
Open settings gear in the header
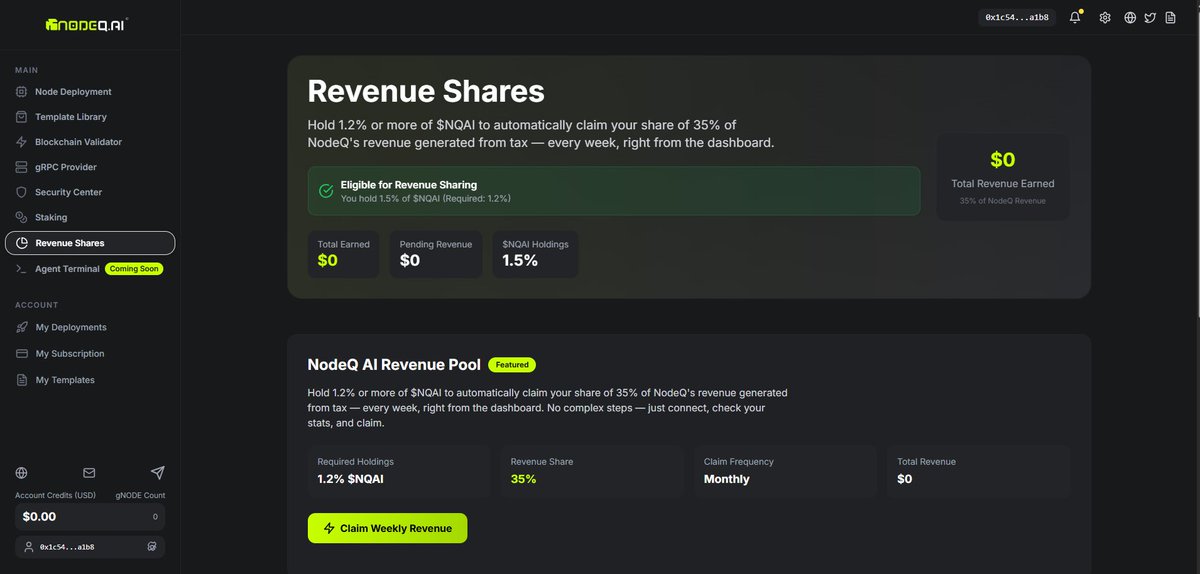pyautogui.click(x=1105, y=17)
